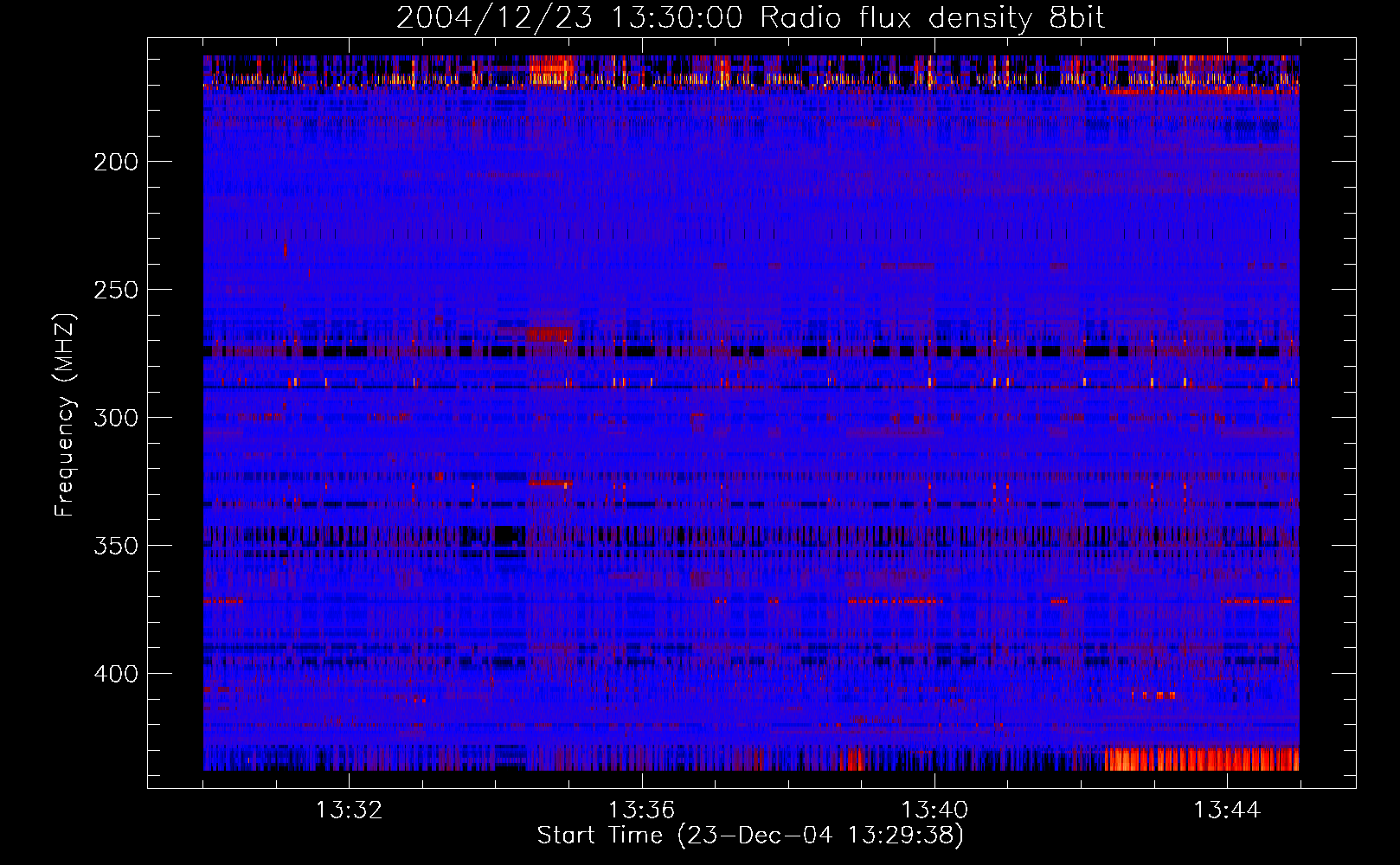Select the 300 frequency tick label

[x=116, y=418]
